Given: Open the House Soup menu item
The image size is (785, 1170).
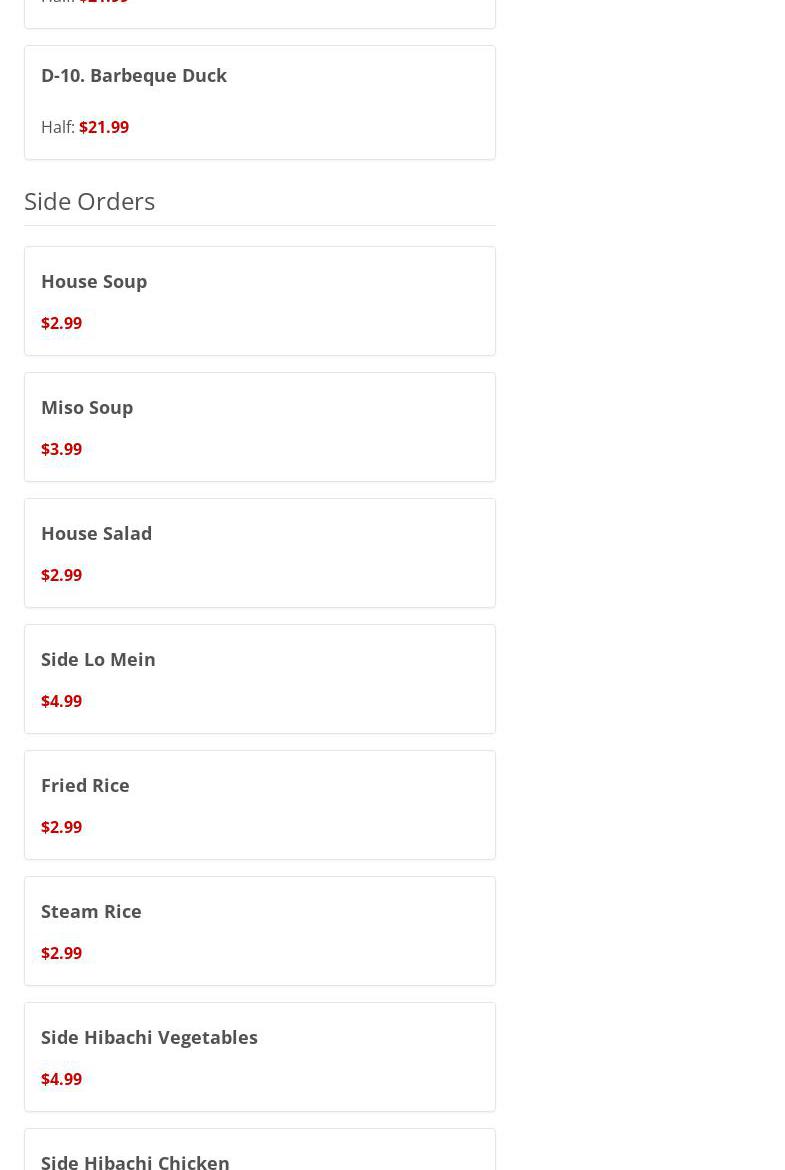Looking at the screenshot, I should tap(94, 281).
